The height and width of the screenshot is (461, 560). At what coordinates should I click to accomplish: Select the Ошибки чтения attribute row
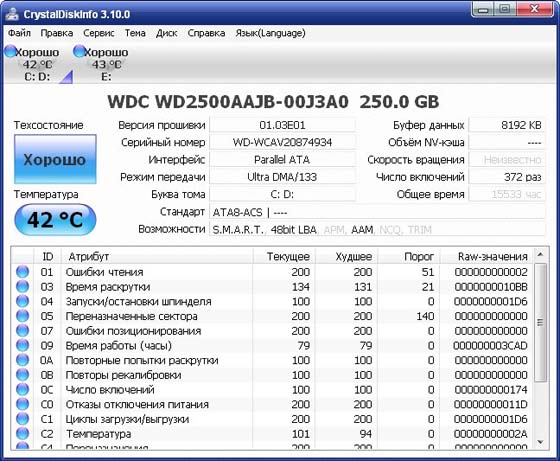click(x=272, y=272)
